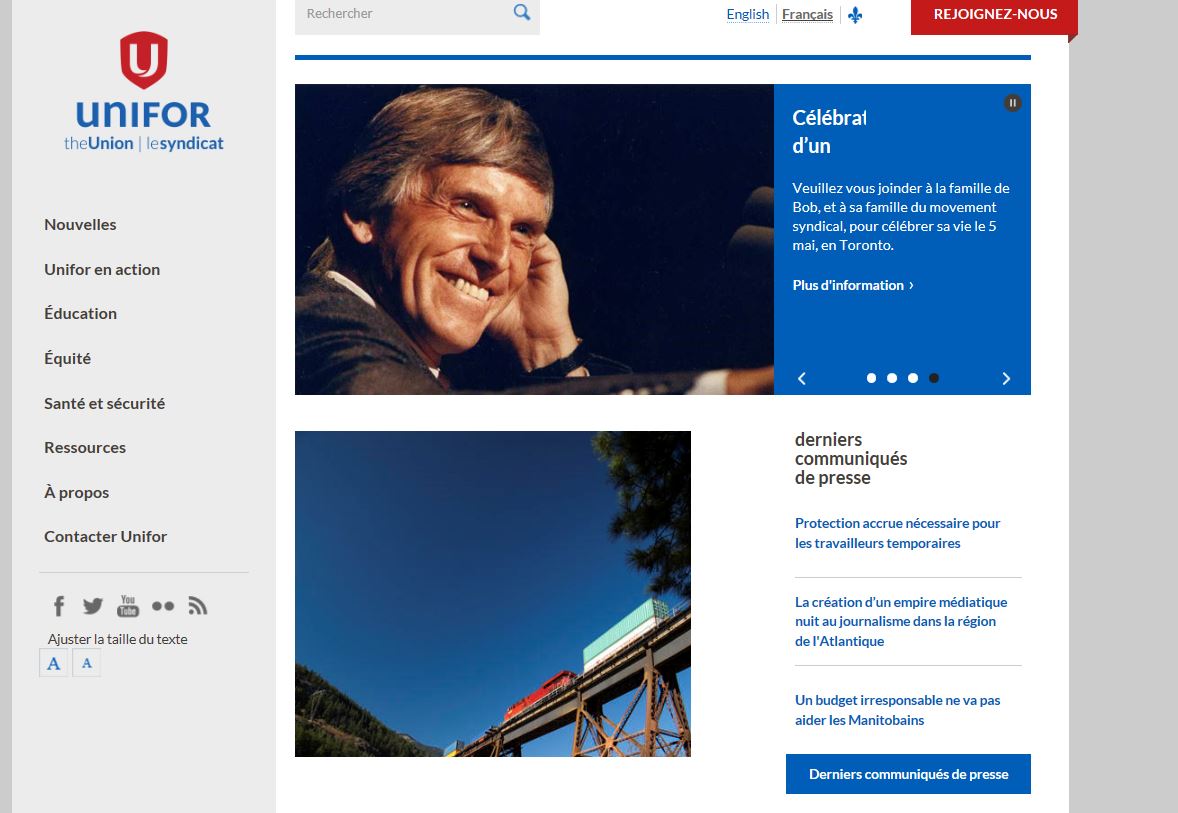Open Unifor's Twitter icon
This screenshot has height=813, width=1178.
93,606
